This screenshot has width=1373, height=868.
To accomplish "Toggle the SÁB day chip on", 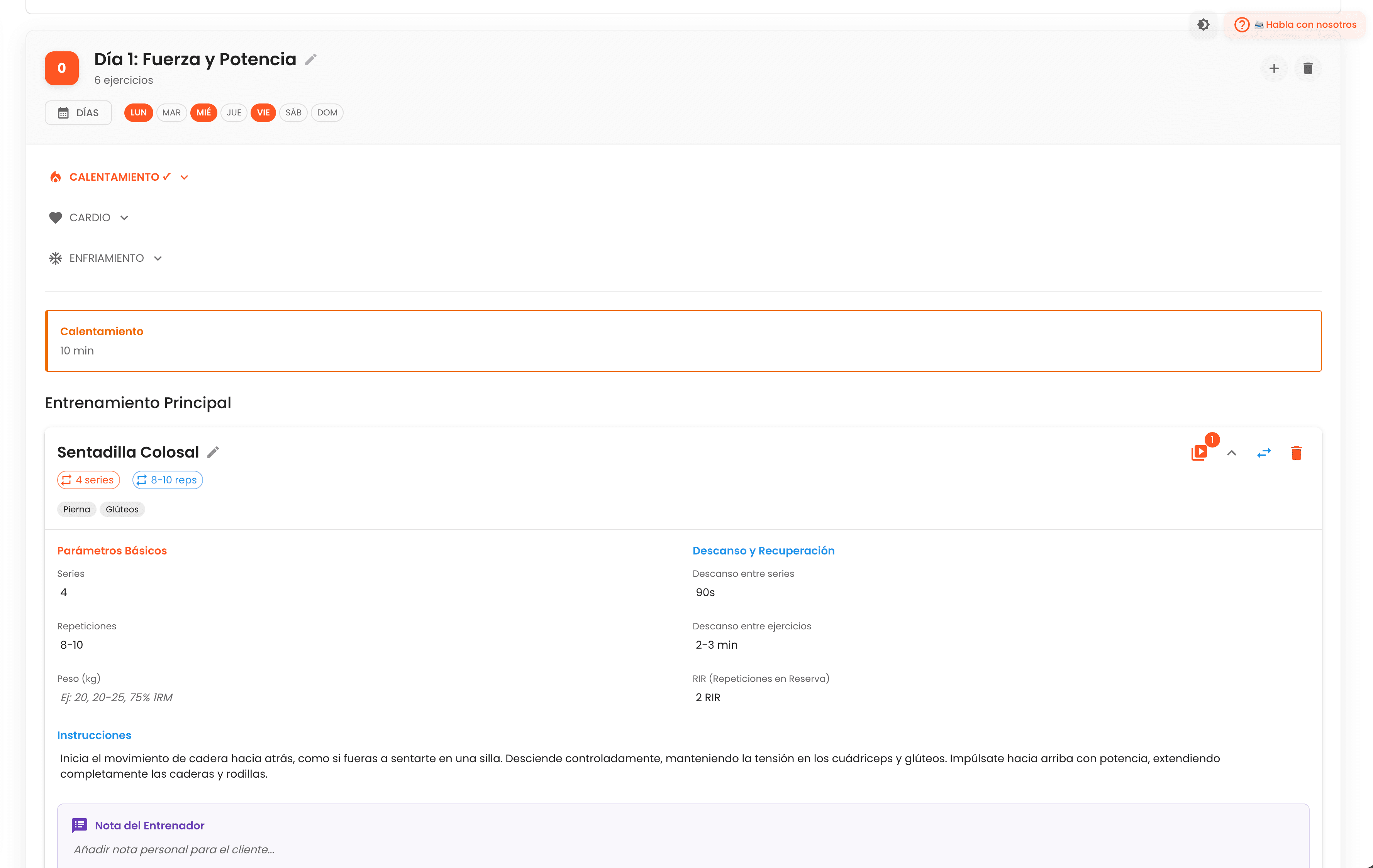I will (x=293, y=112).
